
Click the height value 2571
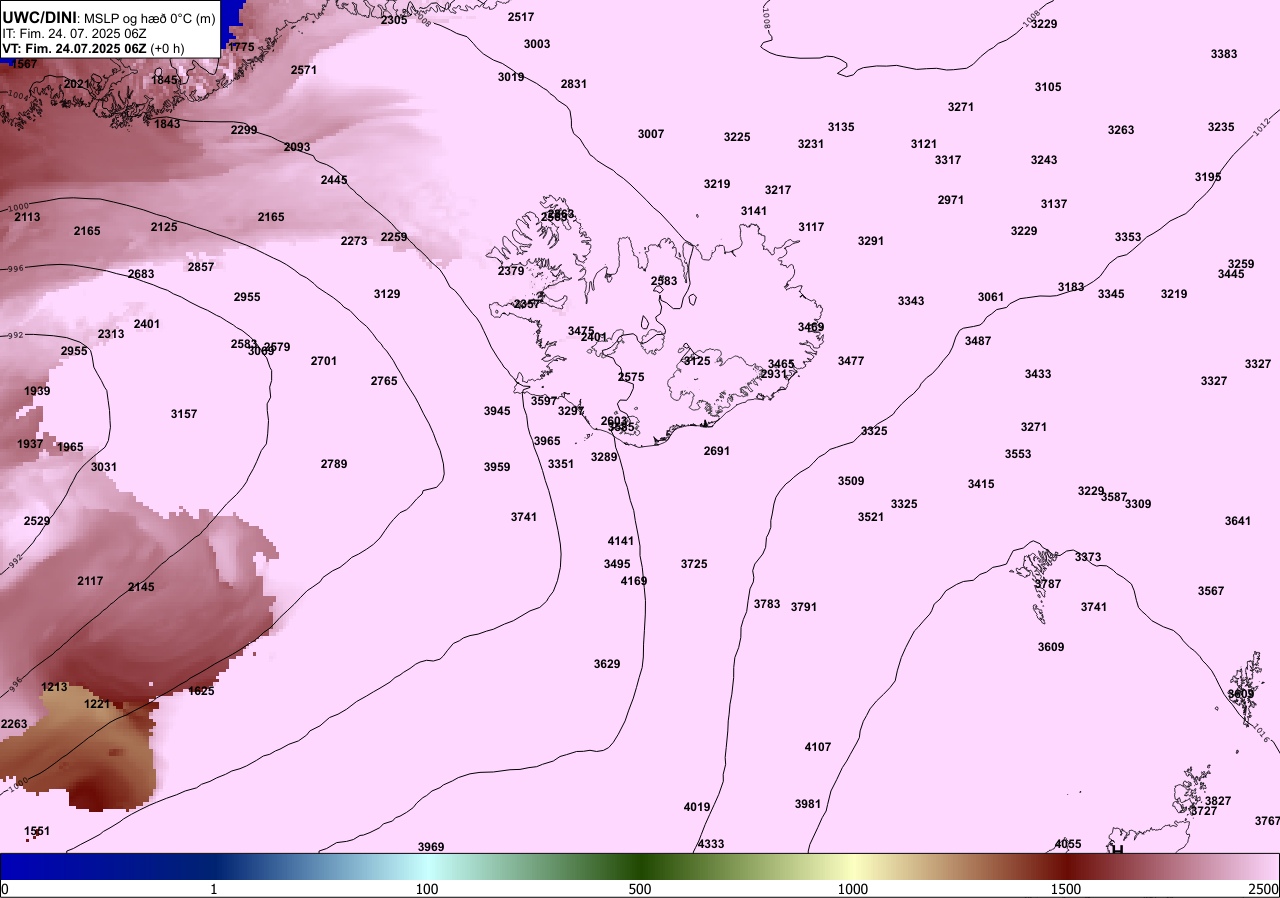pyautogui.click(x=304, y=70)
